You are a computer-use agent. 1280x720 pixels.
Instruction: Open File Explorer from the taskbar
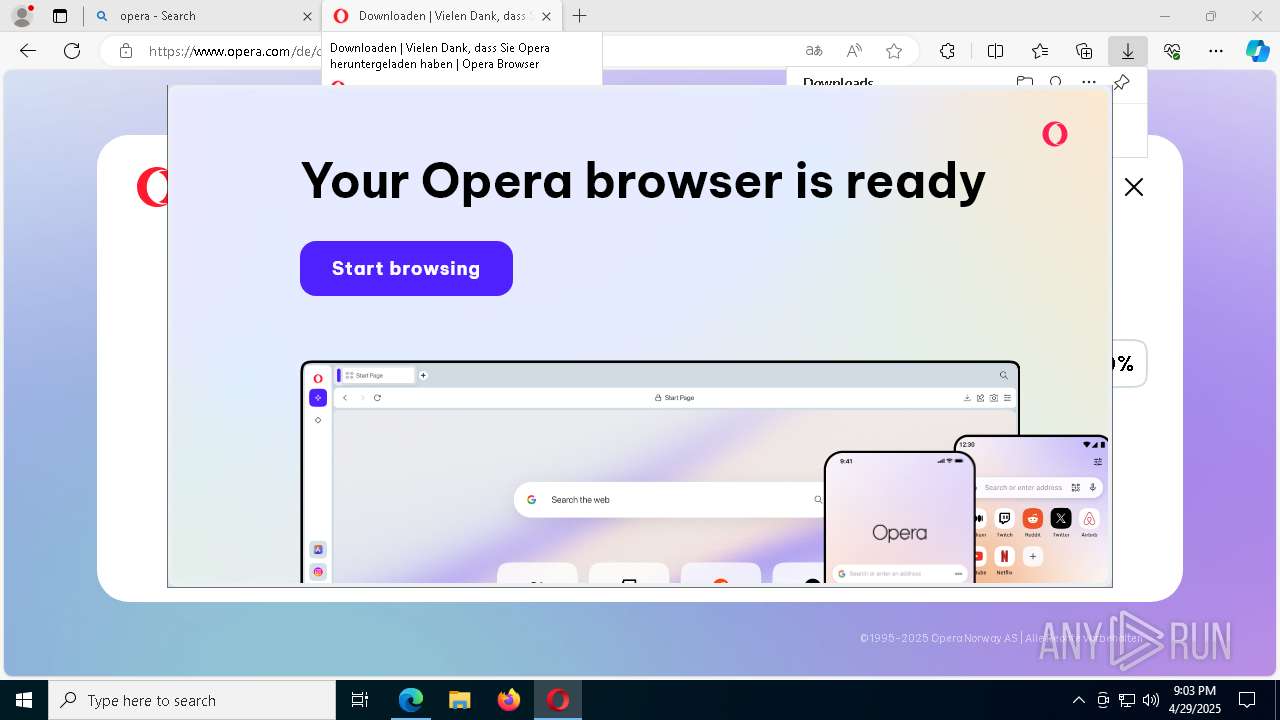click(460, 700)
